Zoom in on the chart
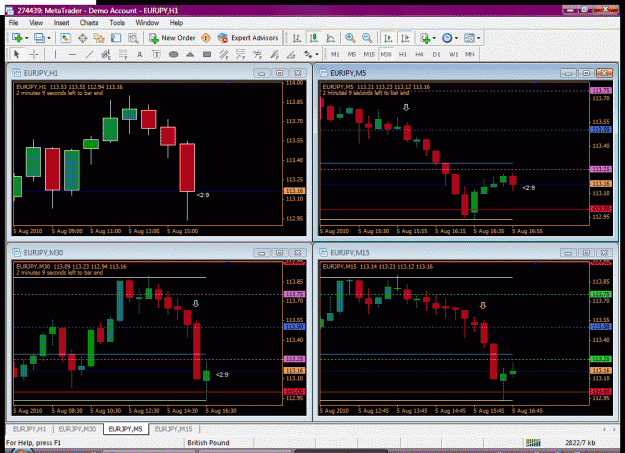The height and width of the screenshot is (453, 625). coord(350,38)
